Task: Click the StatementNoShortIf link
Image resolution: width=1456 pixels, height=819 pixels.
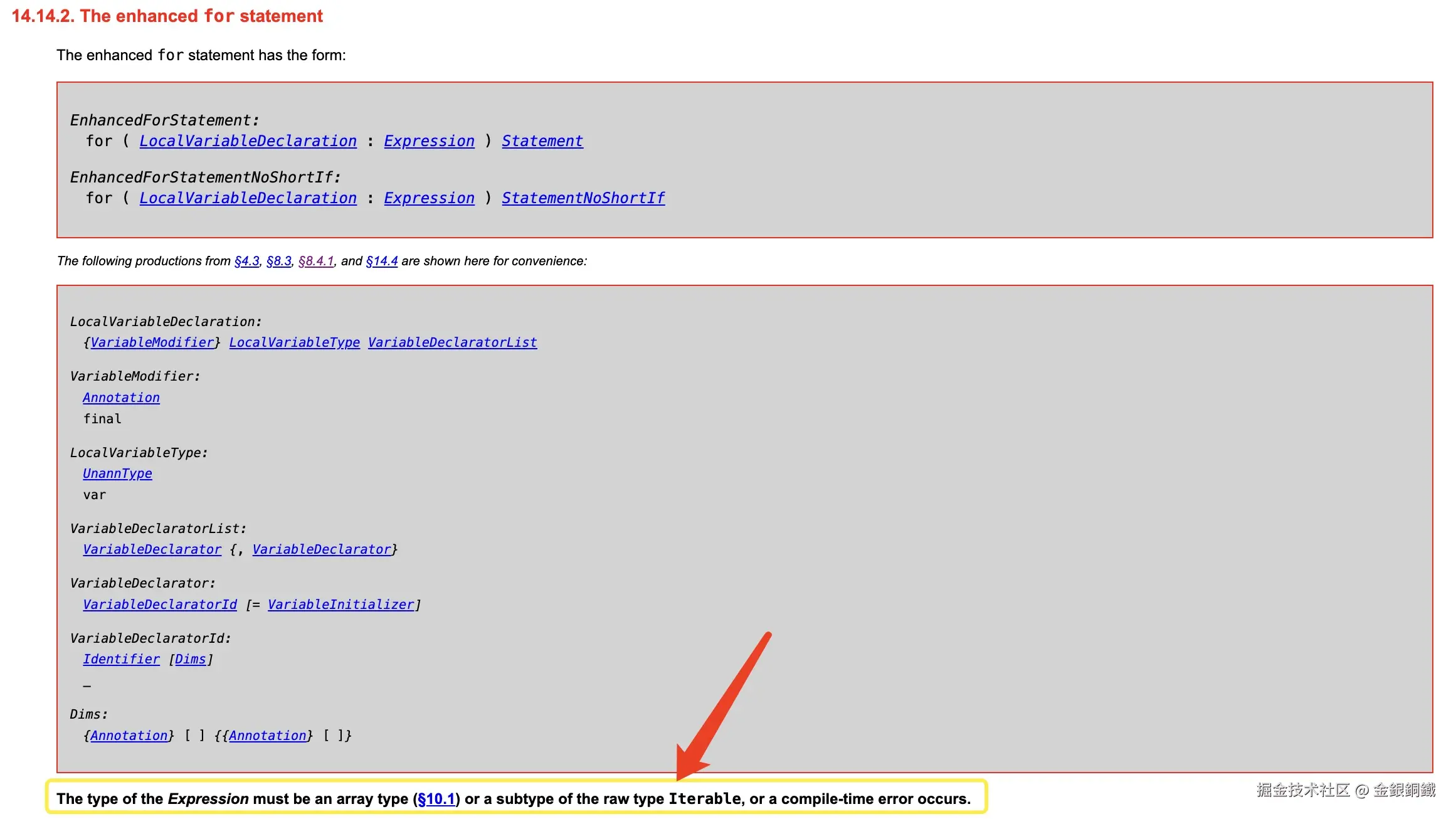Action: tap(583, 198)
